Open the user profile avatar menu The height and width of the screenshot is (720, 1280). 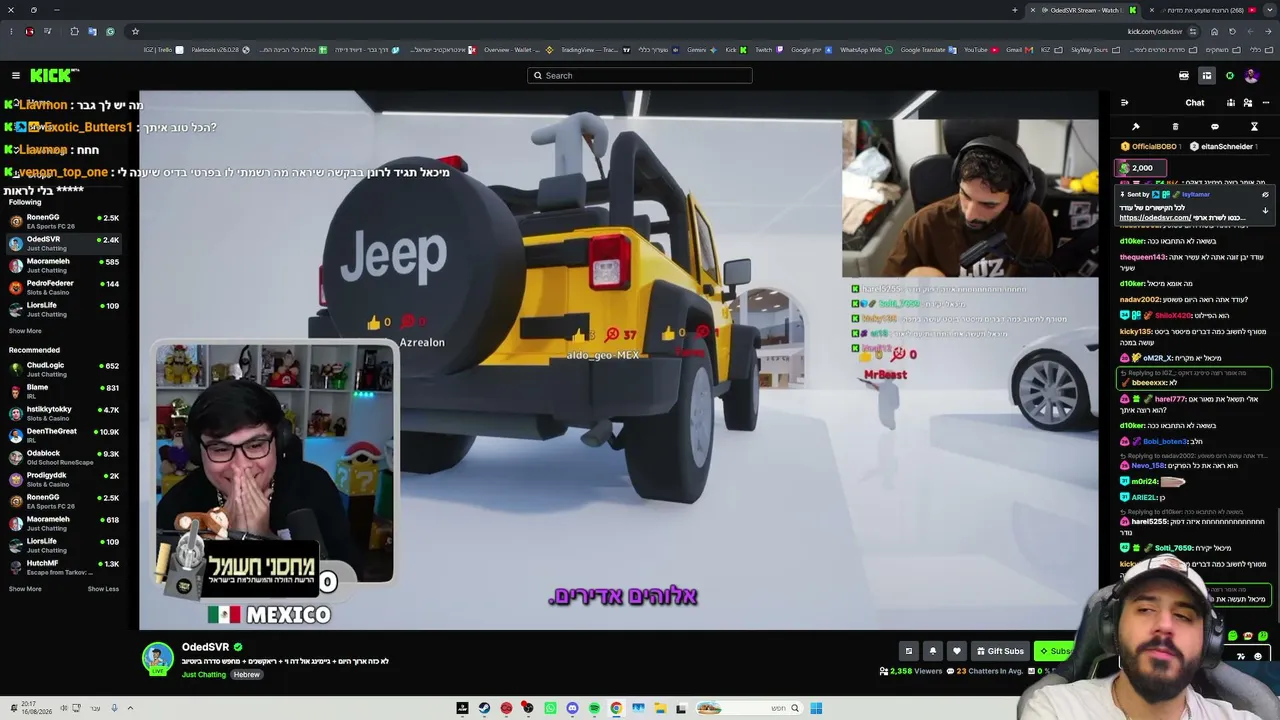[x=1251, y=75]
